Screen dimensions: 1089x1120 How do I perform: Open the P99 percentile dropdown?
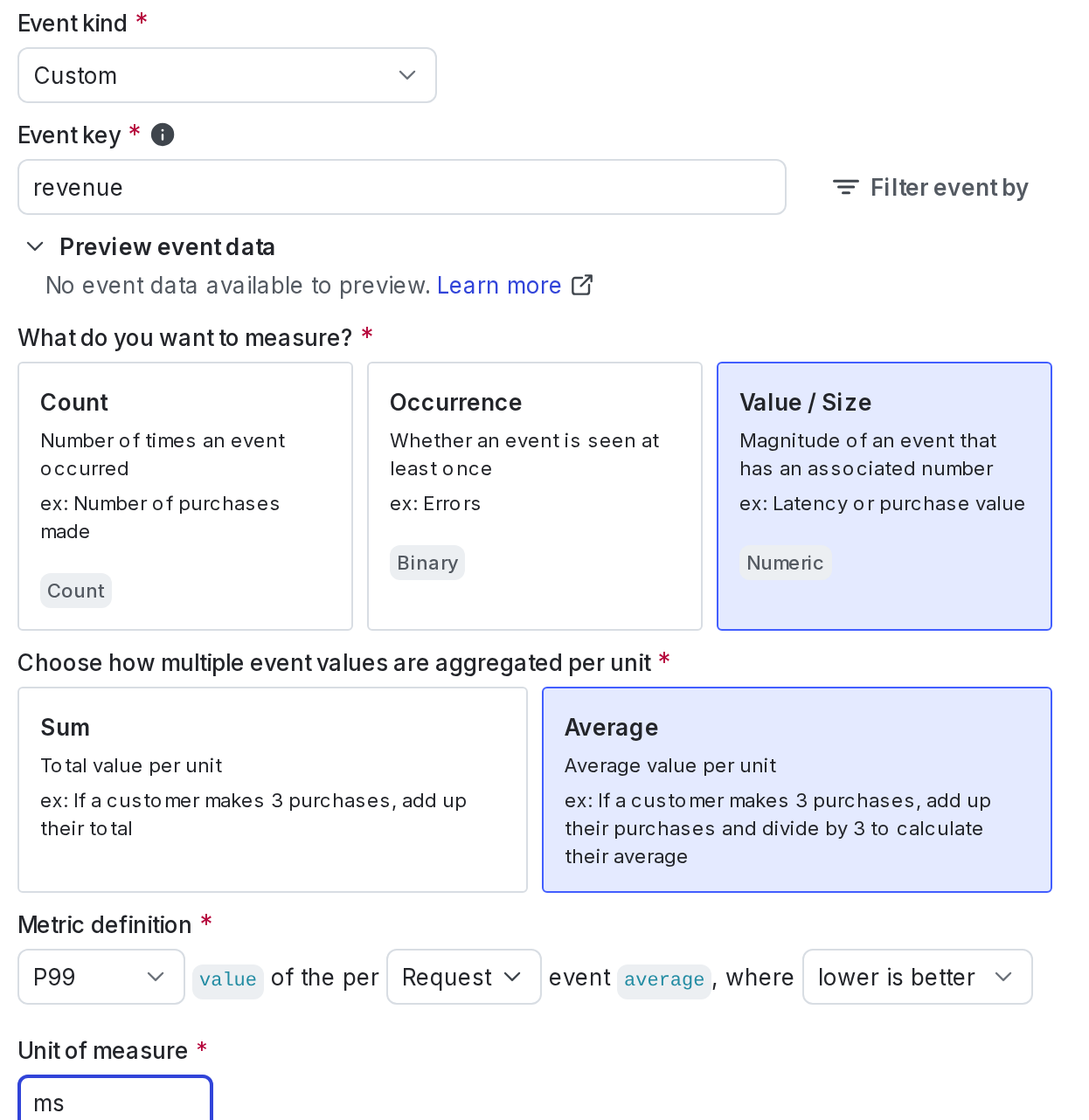pos(101,977)
